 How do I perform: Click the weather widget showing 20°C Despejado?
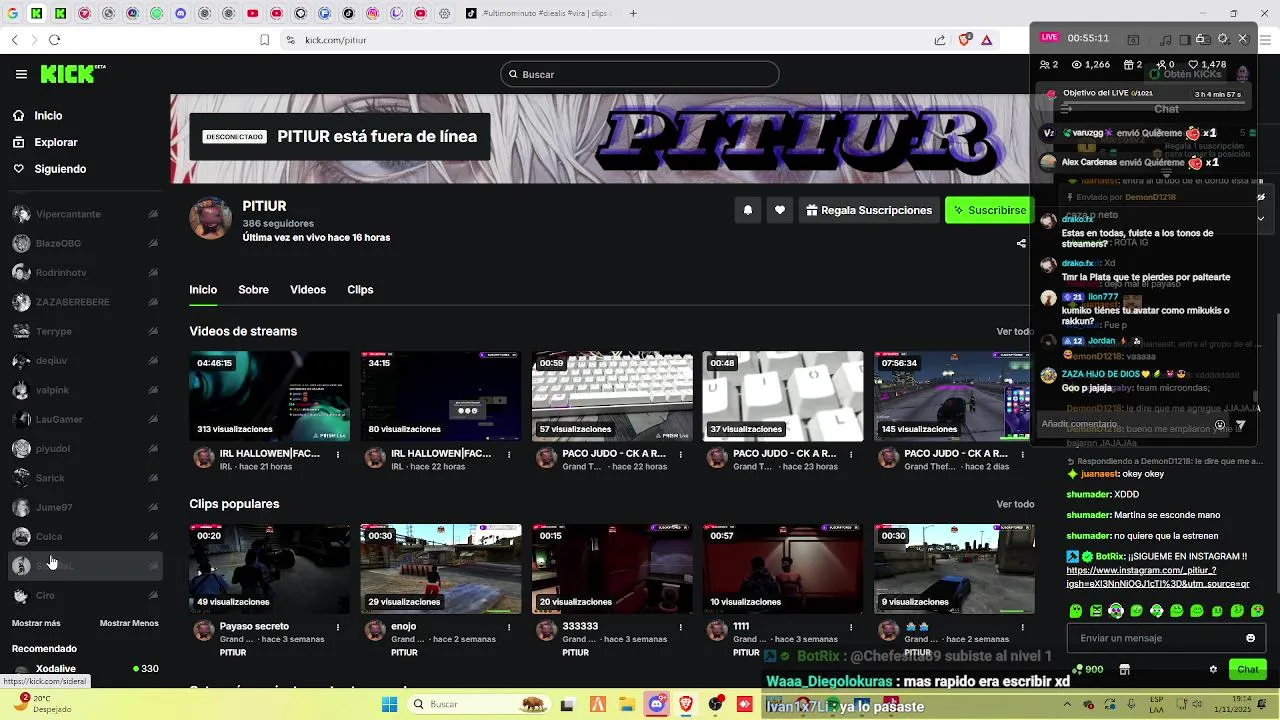click(x=45, y=703)
